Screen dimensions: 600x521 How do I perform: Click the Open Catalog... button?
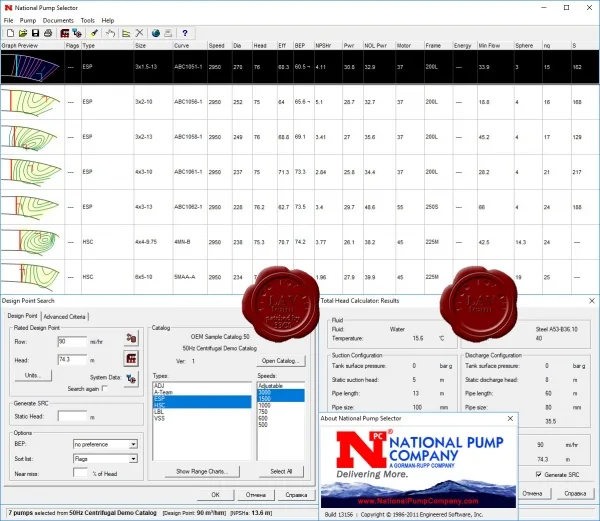click(281, 361)
